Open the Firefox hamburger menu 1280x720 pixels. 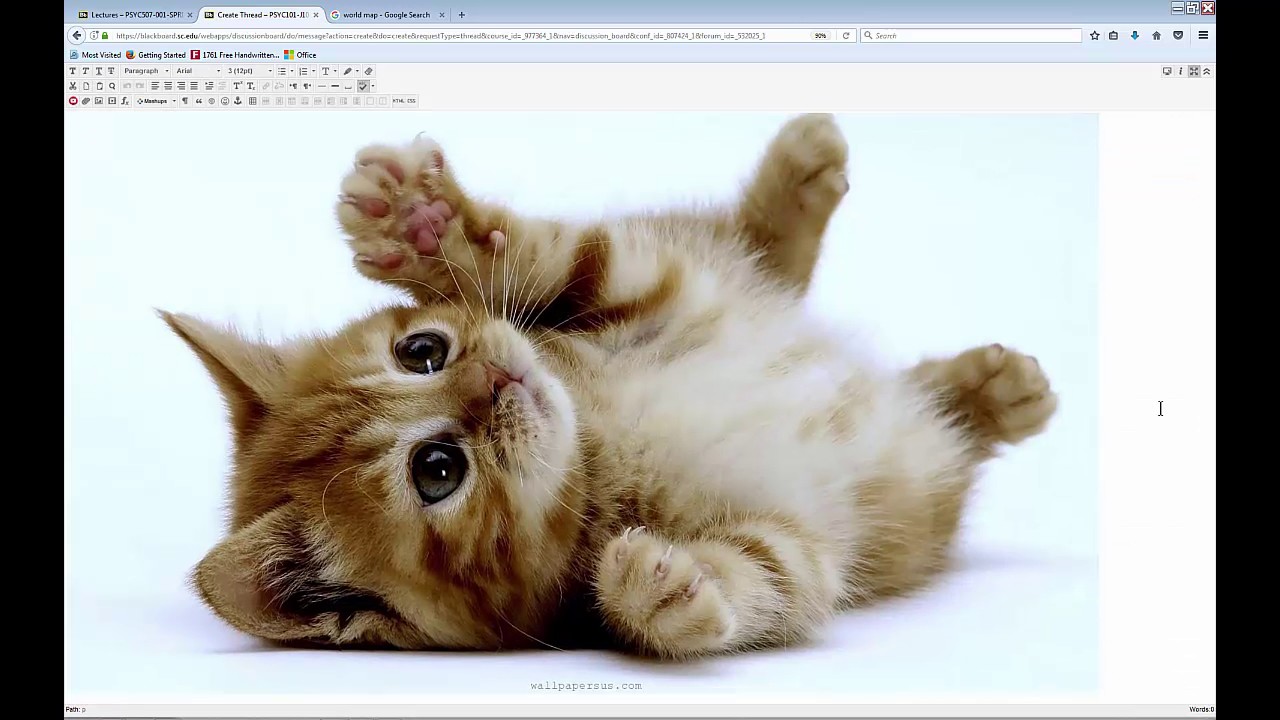(x=1203, y=36)
